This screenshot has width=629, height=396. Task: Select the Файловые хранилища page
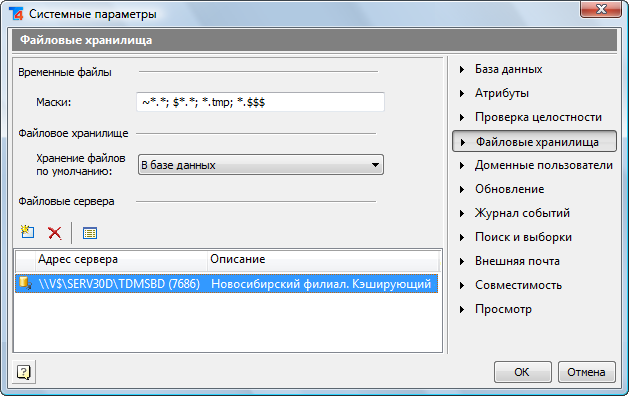pyautogui.click(x=534, y=141)
